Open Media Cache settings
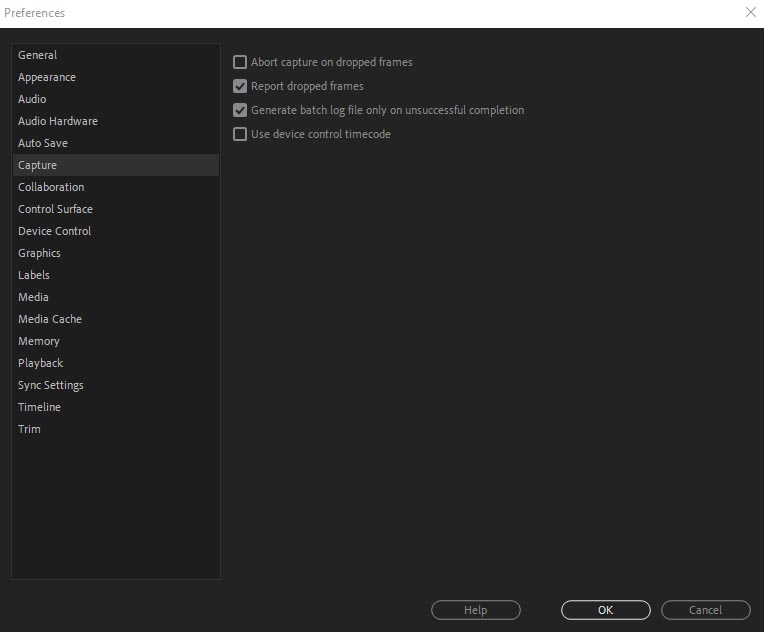 tap(116, 319)
